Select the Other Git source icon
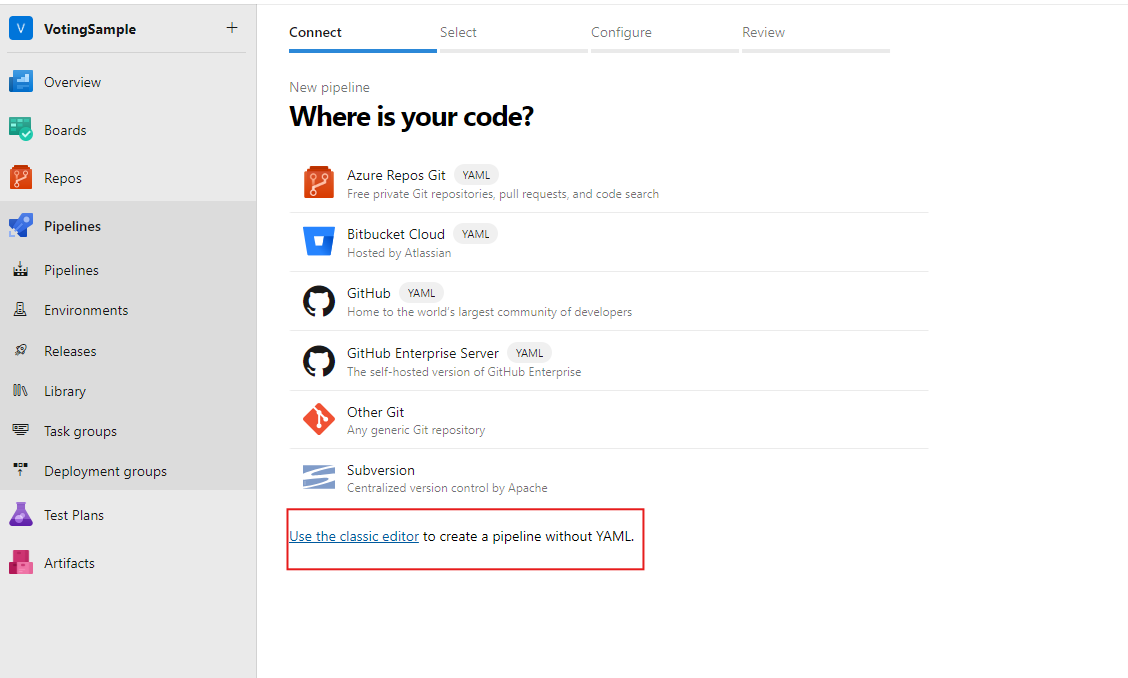The height and width of the screenshot is (678, 1128). (319, 419)
